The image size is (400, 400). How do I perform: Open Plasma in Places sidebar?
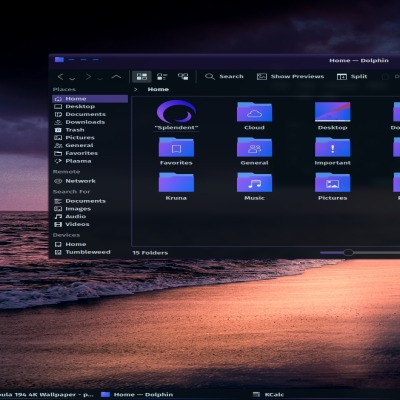90,161
